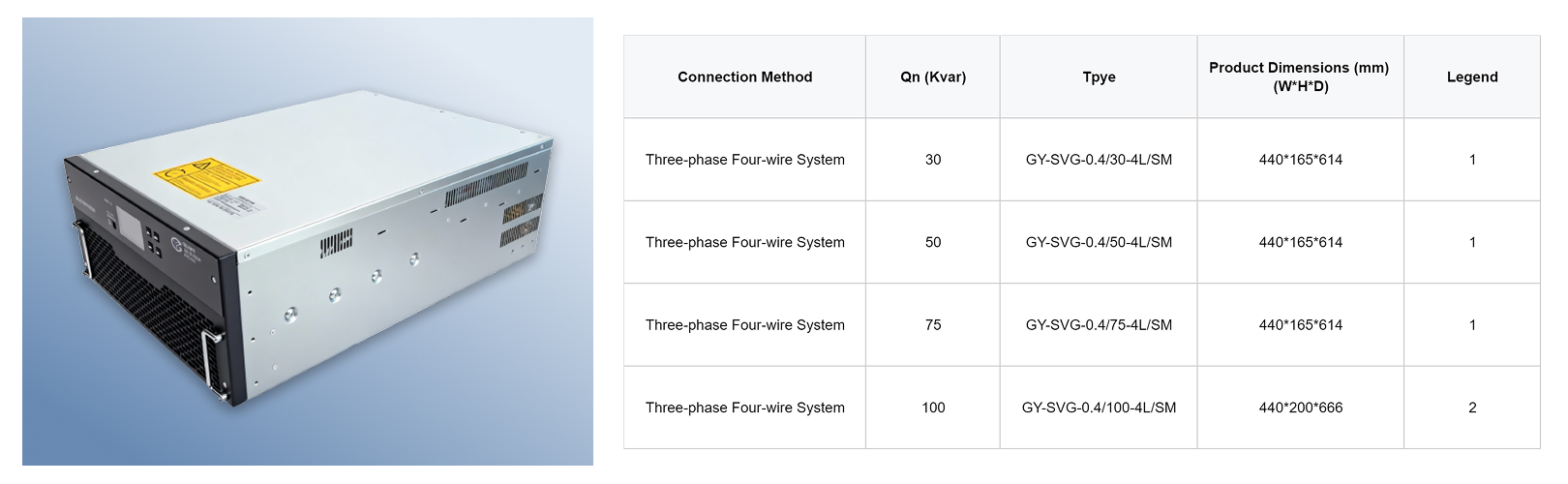
Task: Click the 440*200*666 dimensions cell
Action: (x=1300, y=408)
